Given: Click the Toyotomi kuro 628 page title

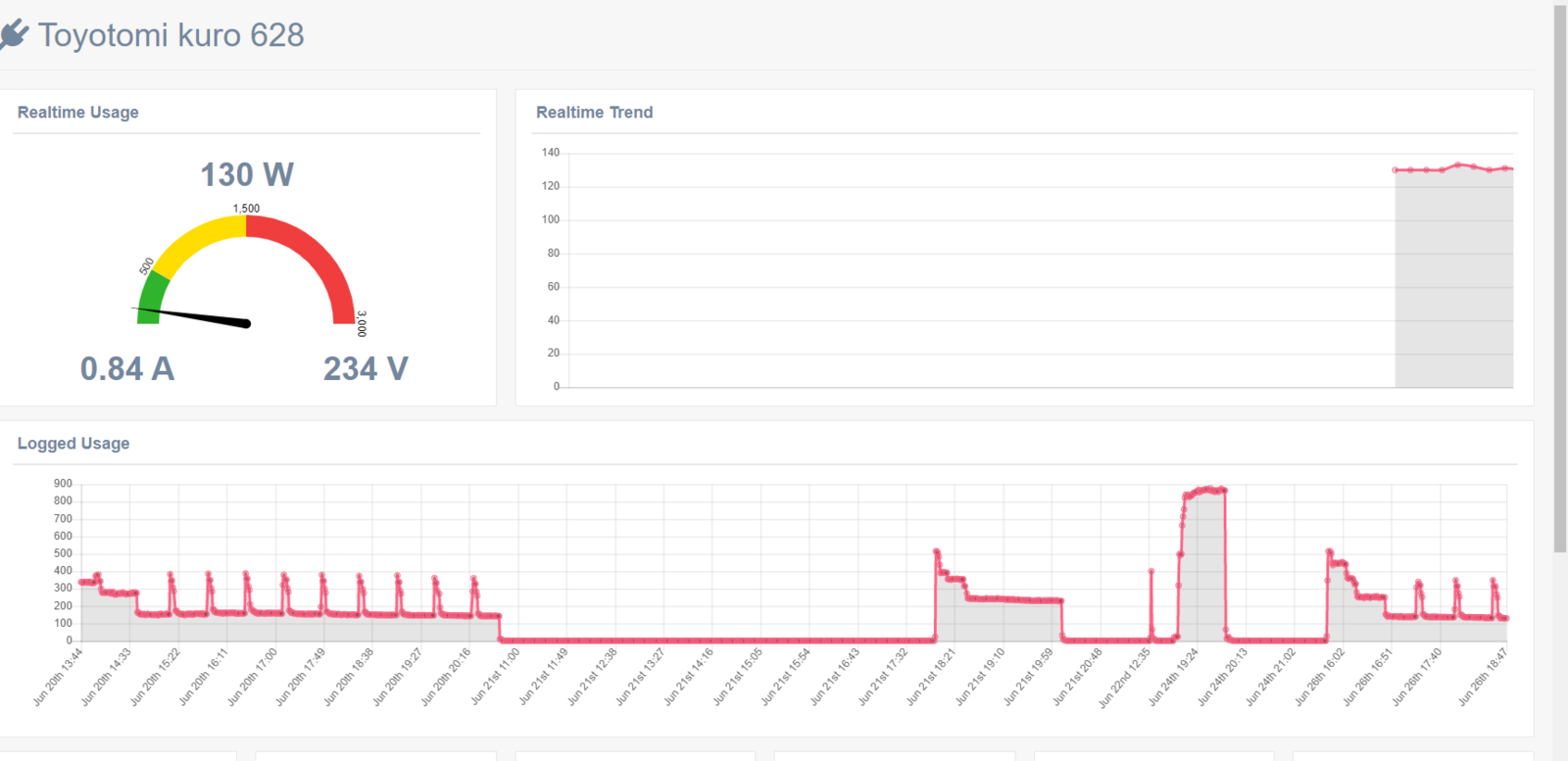Looking at the screenshot, I should click(171, 35).
